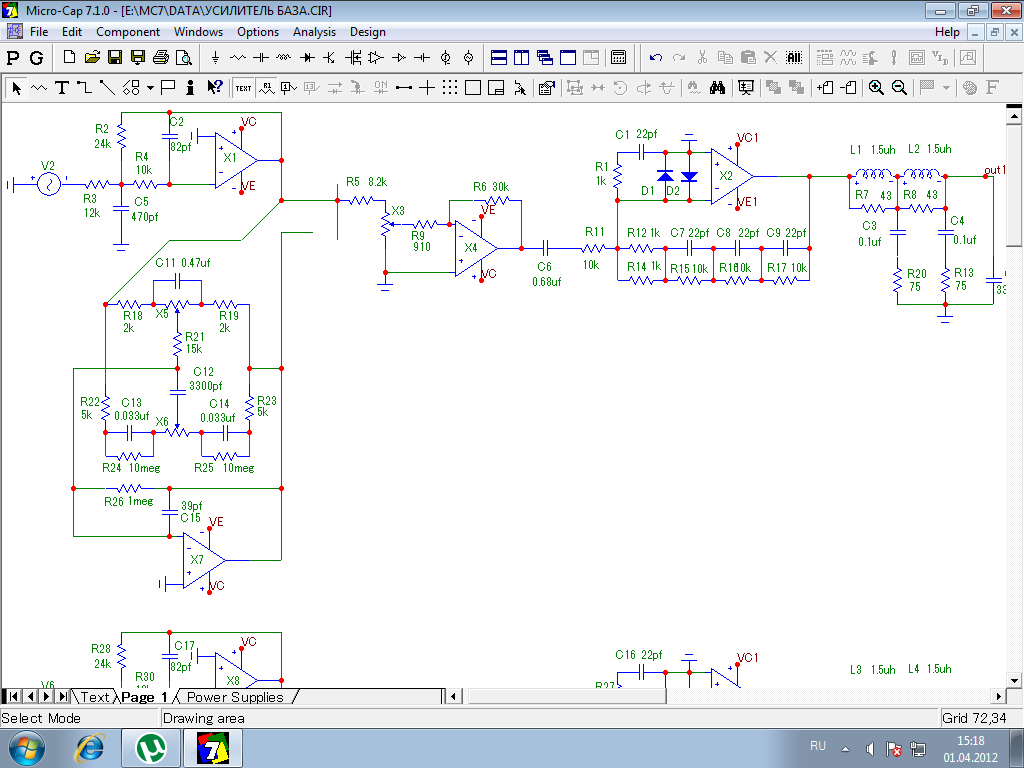Open the Component menu
Screen dimensions: 1024x768
coord(128,32)
